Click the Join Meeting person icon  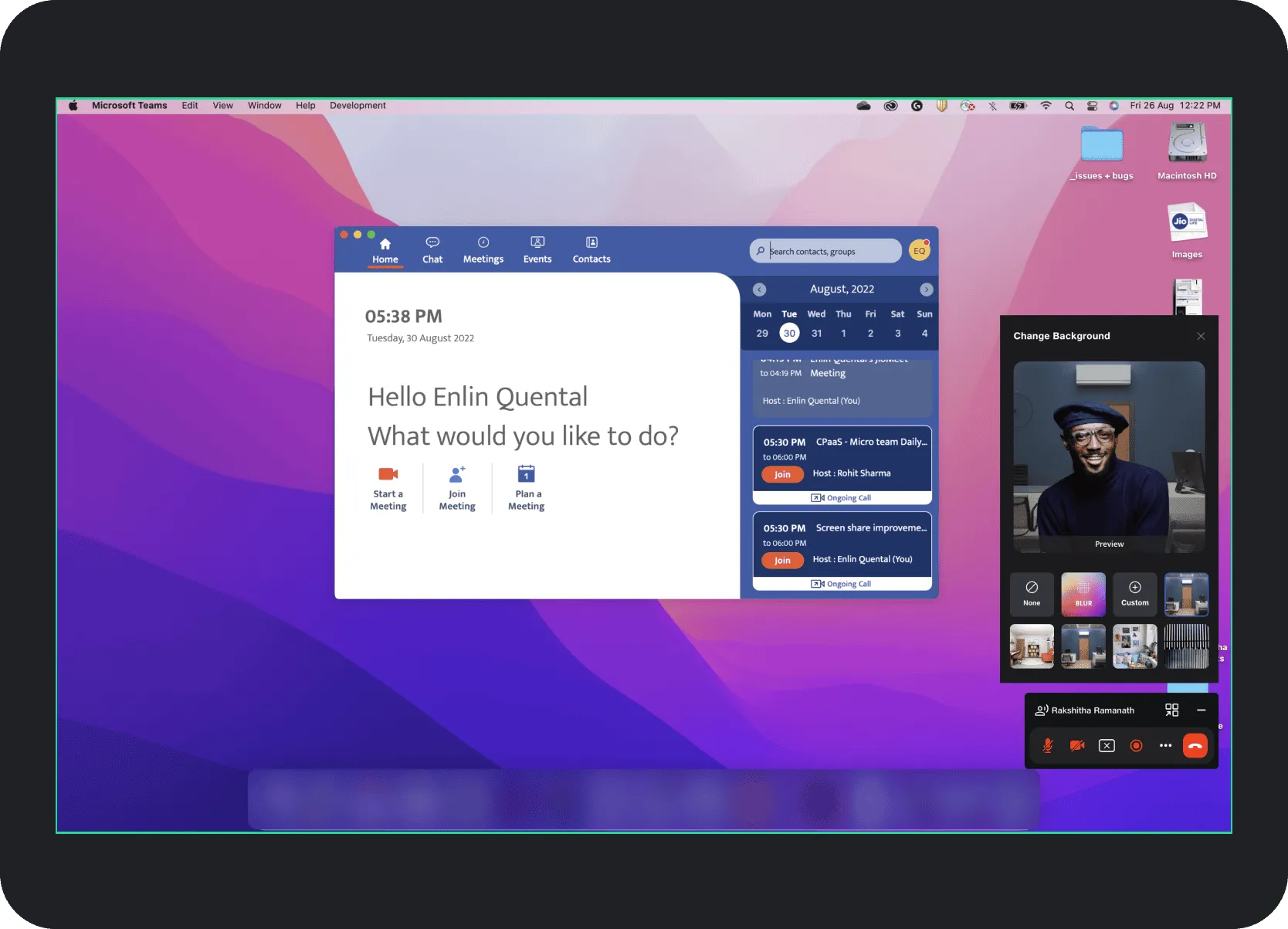(457, 474)
